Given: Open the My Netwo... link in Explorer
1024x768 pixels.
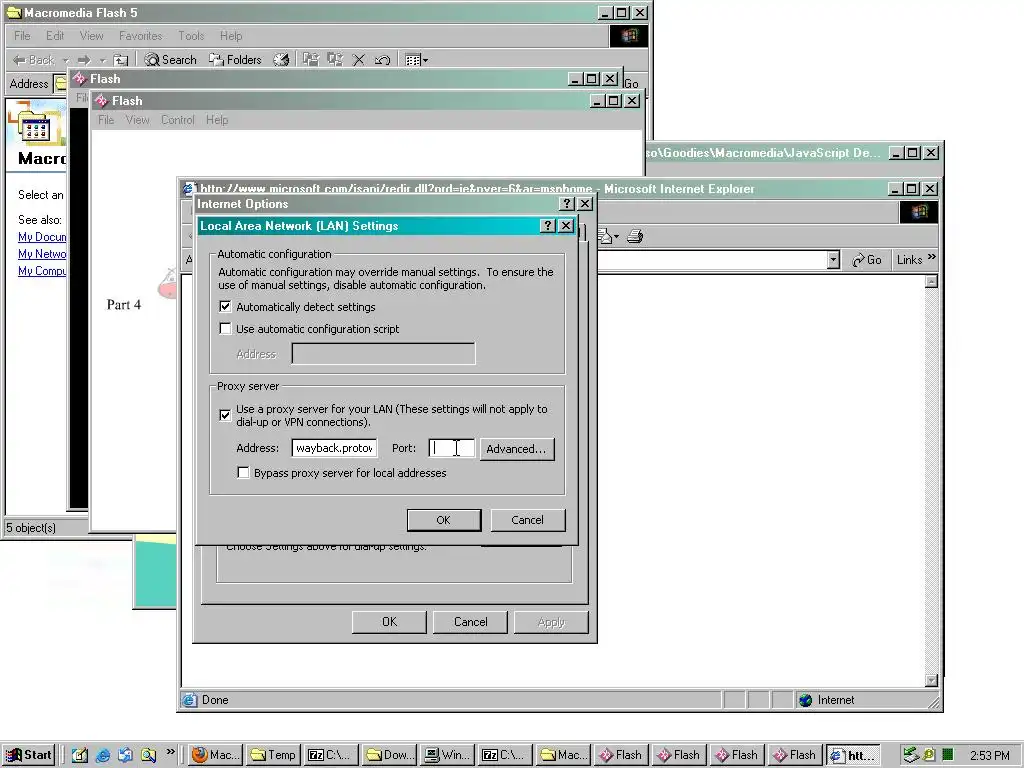Looking at the screenshot, I should tap(42, 254).
